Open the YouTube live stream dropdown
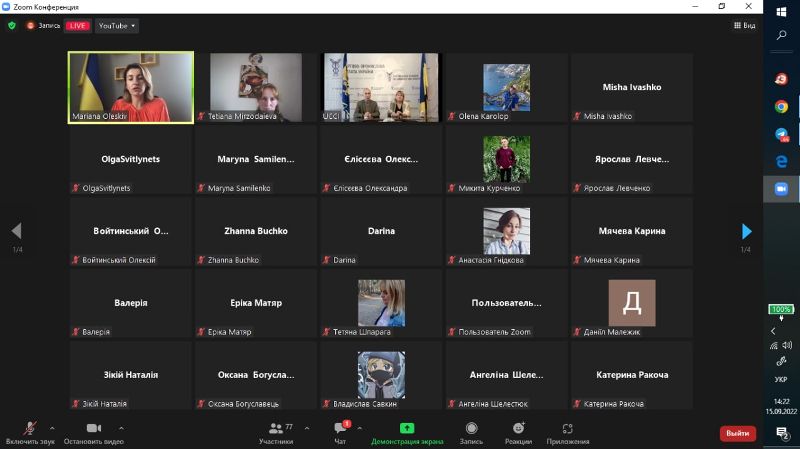Viewport: 800px width, 449px height. [x=117, y=25]
